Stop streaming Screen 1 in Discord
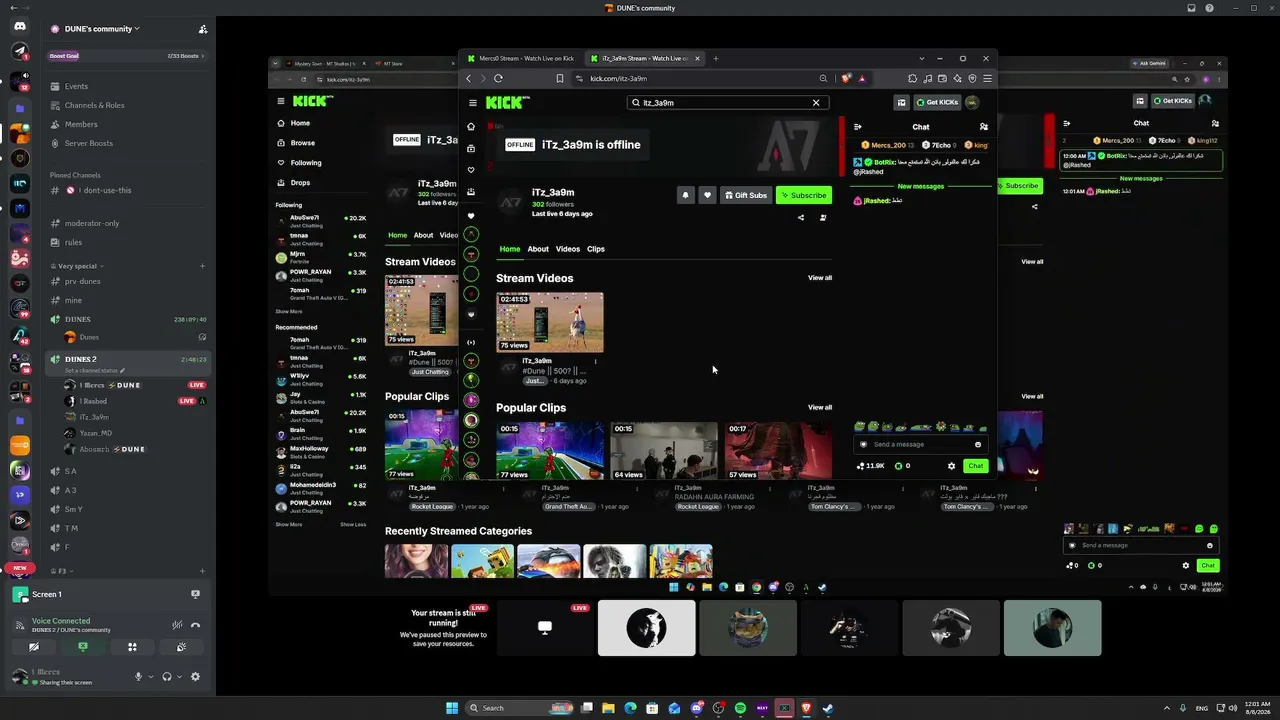1280x720 pixels. point(195,594)
